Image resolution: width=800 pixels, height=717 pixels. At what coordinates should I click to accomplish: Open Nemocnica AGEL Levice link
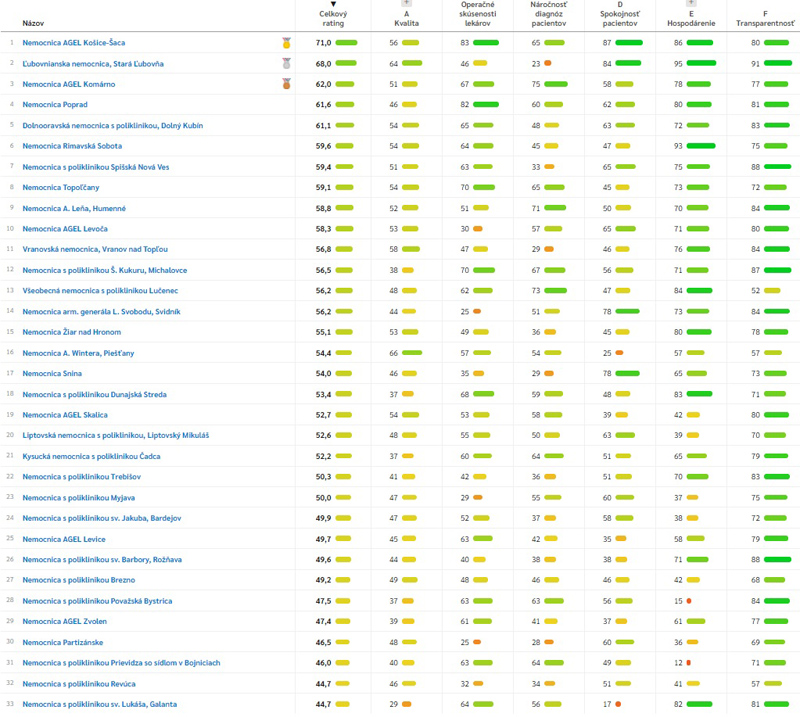click(64, 539)
